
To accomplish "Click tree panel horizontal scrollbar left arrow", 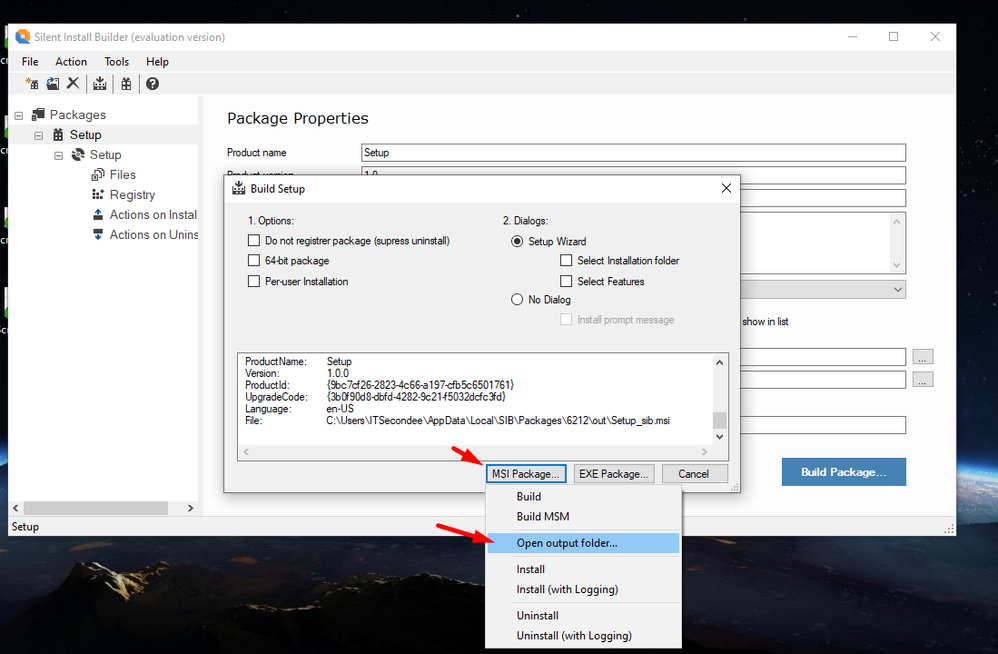I will 16,508.
